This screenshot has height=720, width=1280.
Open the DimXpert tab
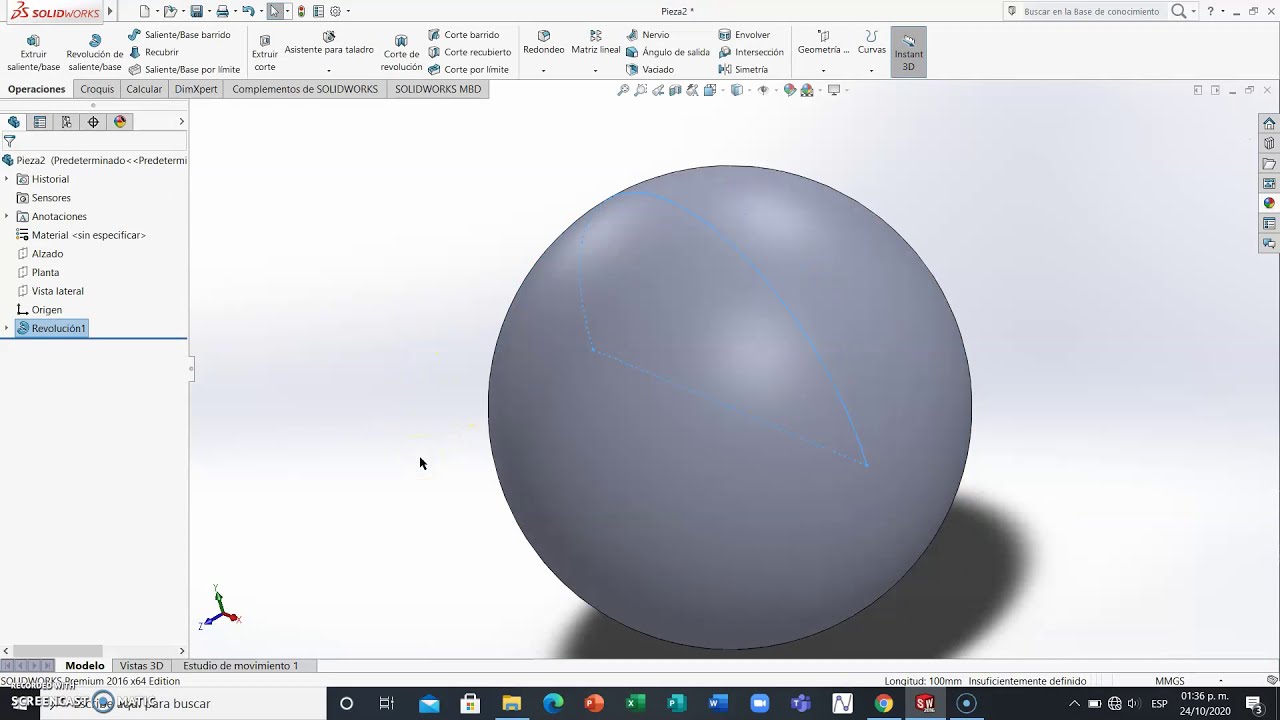[x=196, y=89]
